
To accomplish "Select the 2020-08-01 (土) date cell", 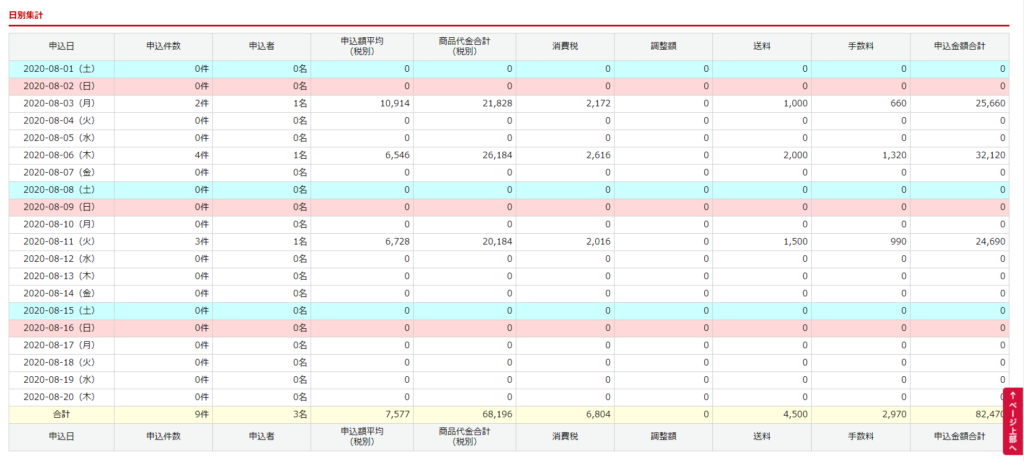I will click(61, 69).
